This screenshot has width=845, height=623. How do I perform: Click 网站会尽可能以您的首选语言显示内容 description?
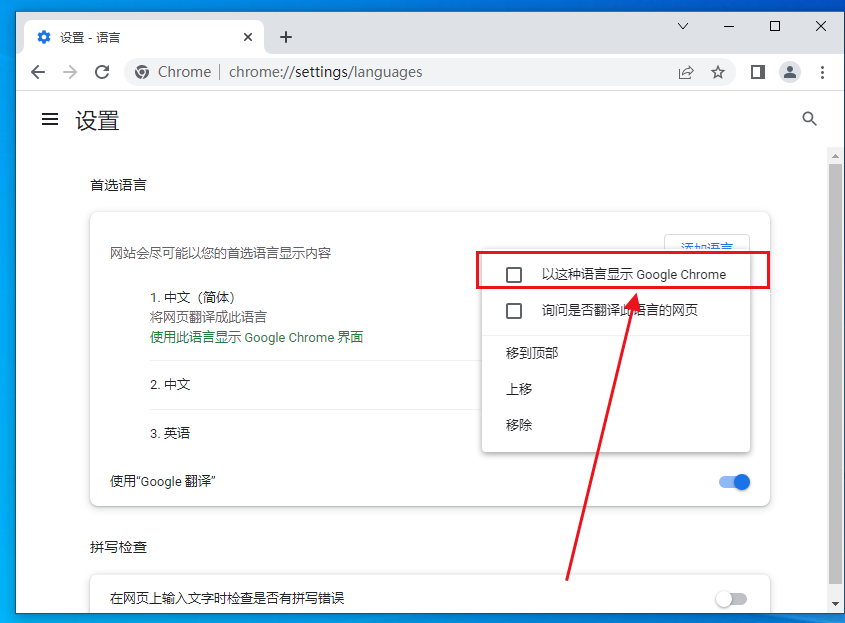(x=220, y=253)
